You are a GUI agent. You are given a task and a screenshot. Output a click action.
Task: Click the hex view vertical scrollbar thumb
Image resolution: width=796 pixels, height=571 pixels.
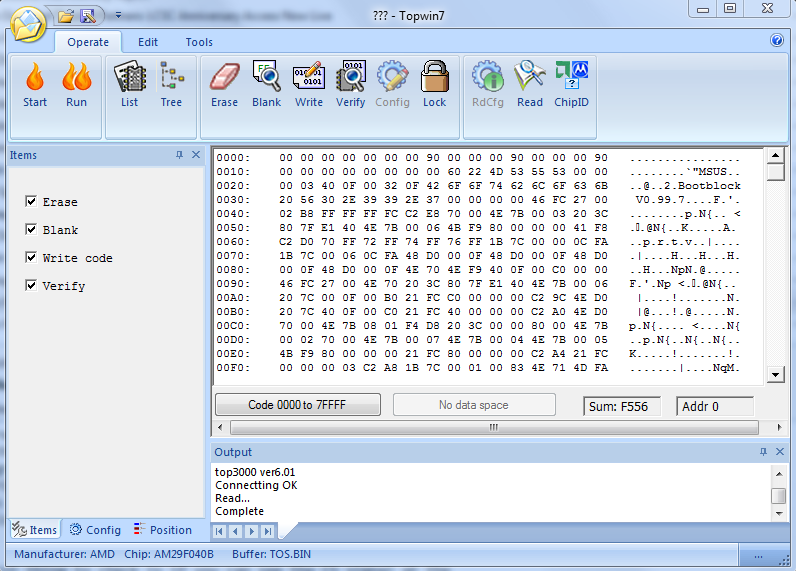775,172
